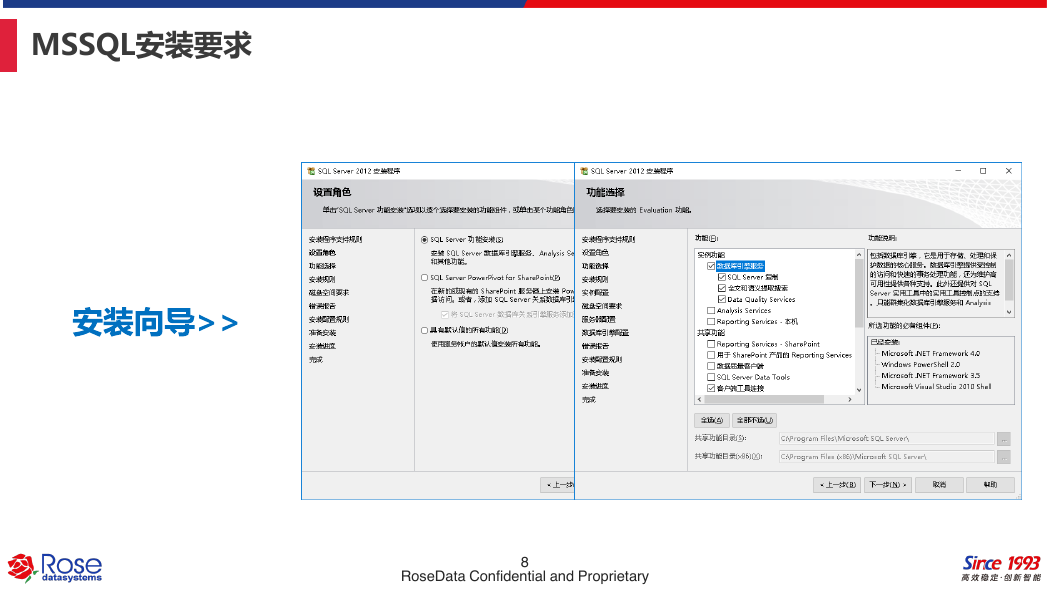Click 全选 button to select all features
The image size is (1050, 591).
click(x=710, y=420)
